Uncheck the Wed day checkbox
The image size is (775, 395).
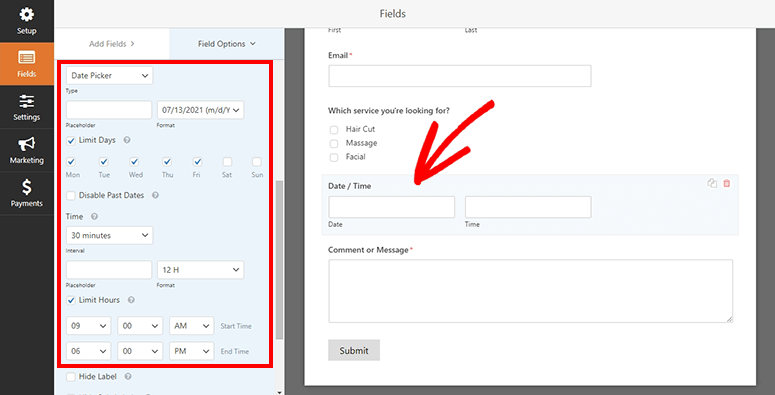click(134, 162)
